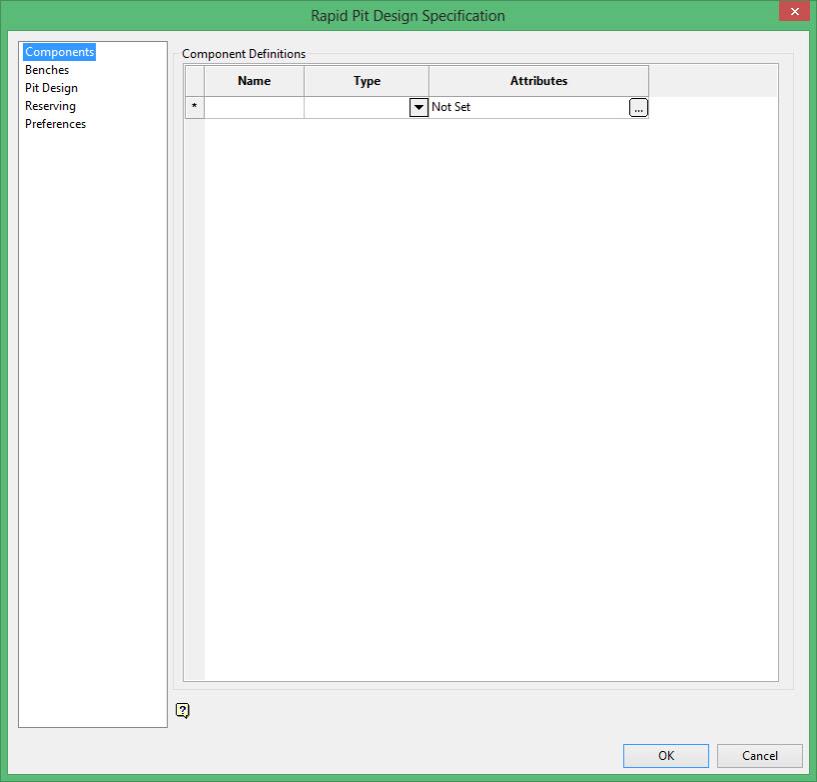The image size is (817, 782).
Task: Click the Type column header
Action: tap(366, 81)
